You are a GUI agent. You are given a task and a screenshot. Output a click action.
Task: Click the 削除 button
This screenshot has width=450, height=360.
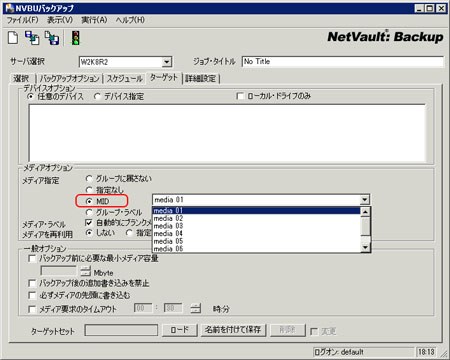287,330
